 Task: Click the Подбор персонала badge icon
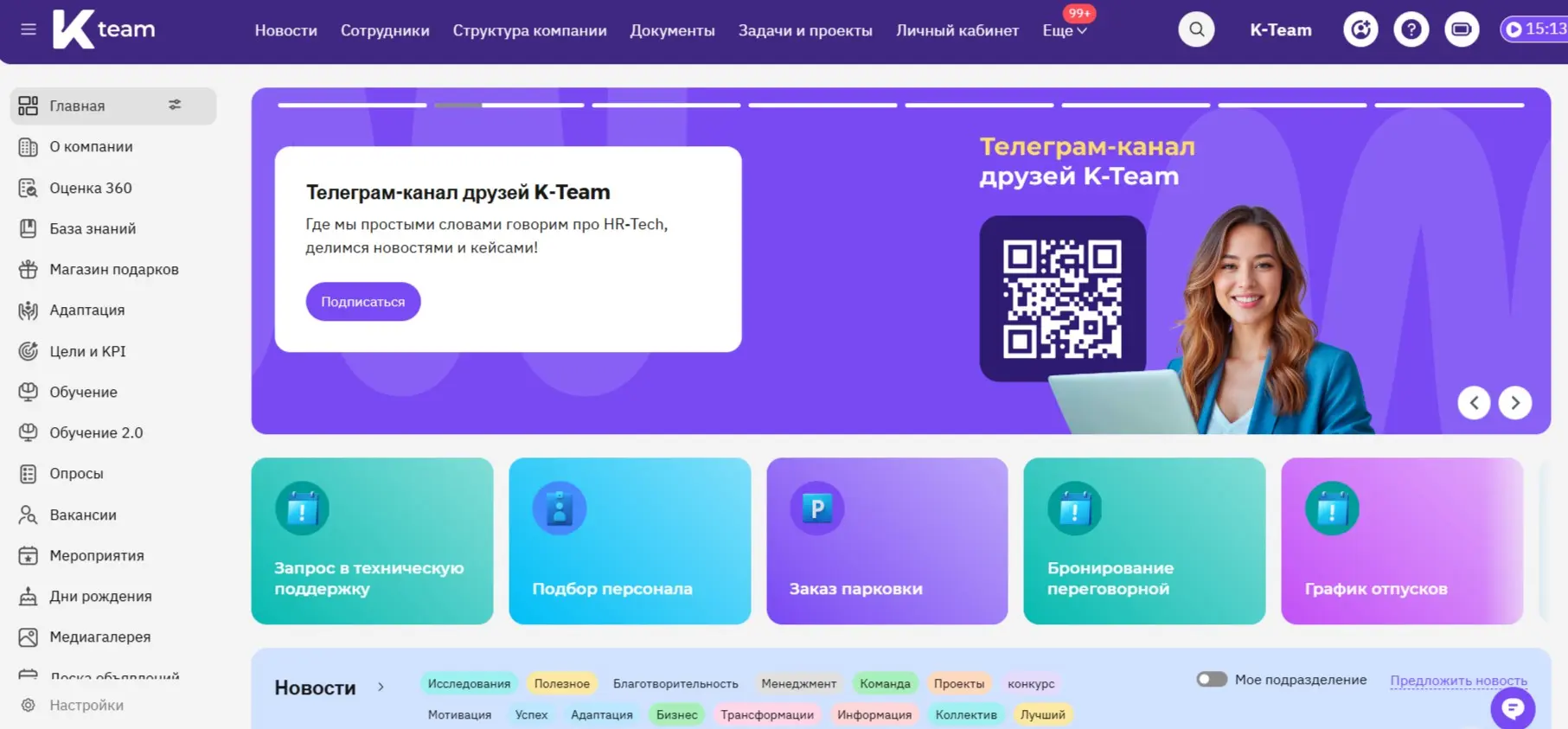(x=560, y=508)
